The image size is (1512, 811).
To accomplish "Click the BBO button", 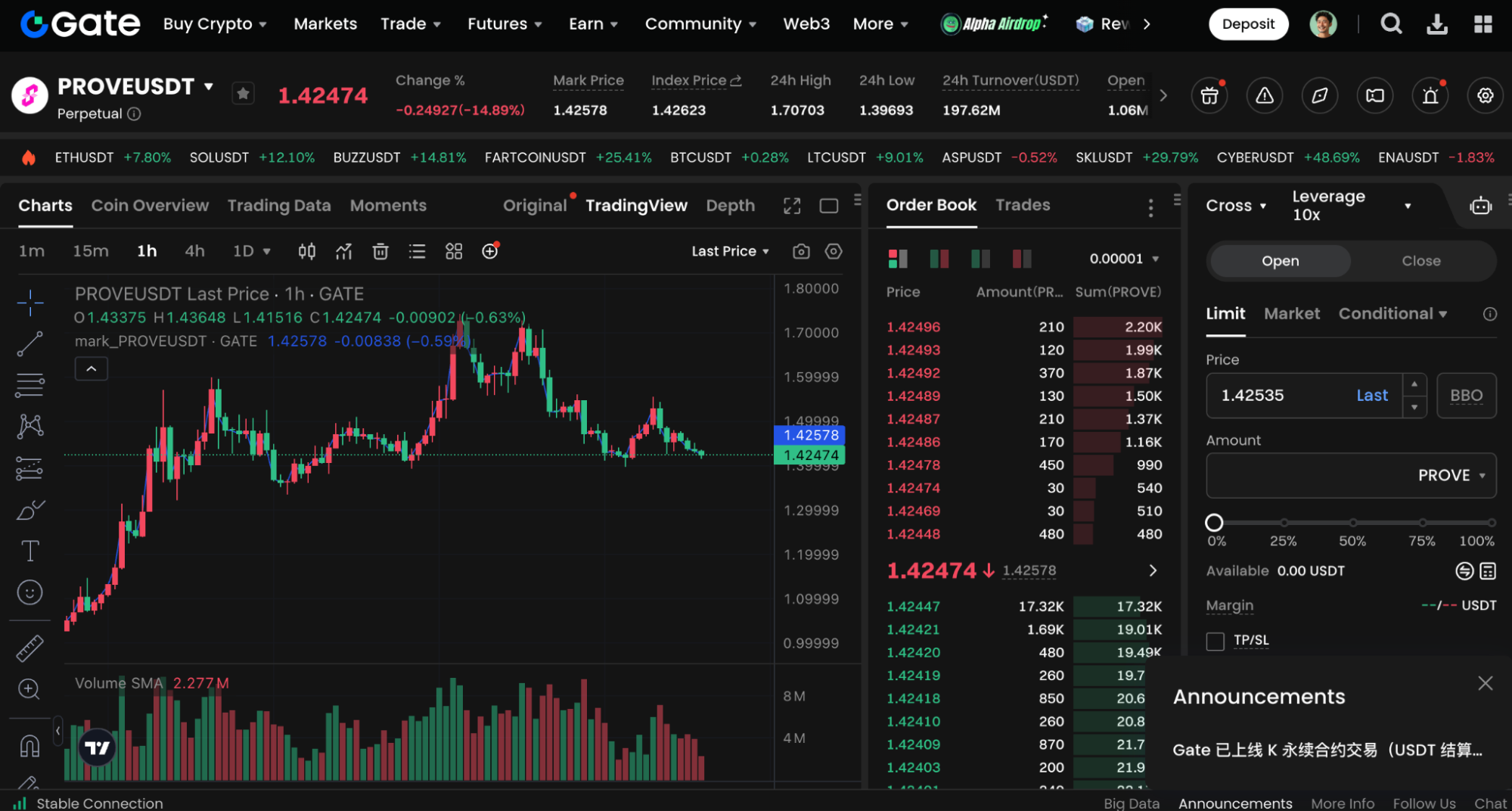I will (1466, 396).
